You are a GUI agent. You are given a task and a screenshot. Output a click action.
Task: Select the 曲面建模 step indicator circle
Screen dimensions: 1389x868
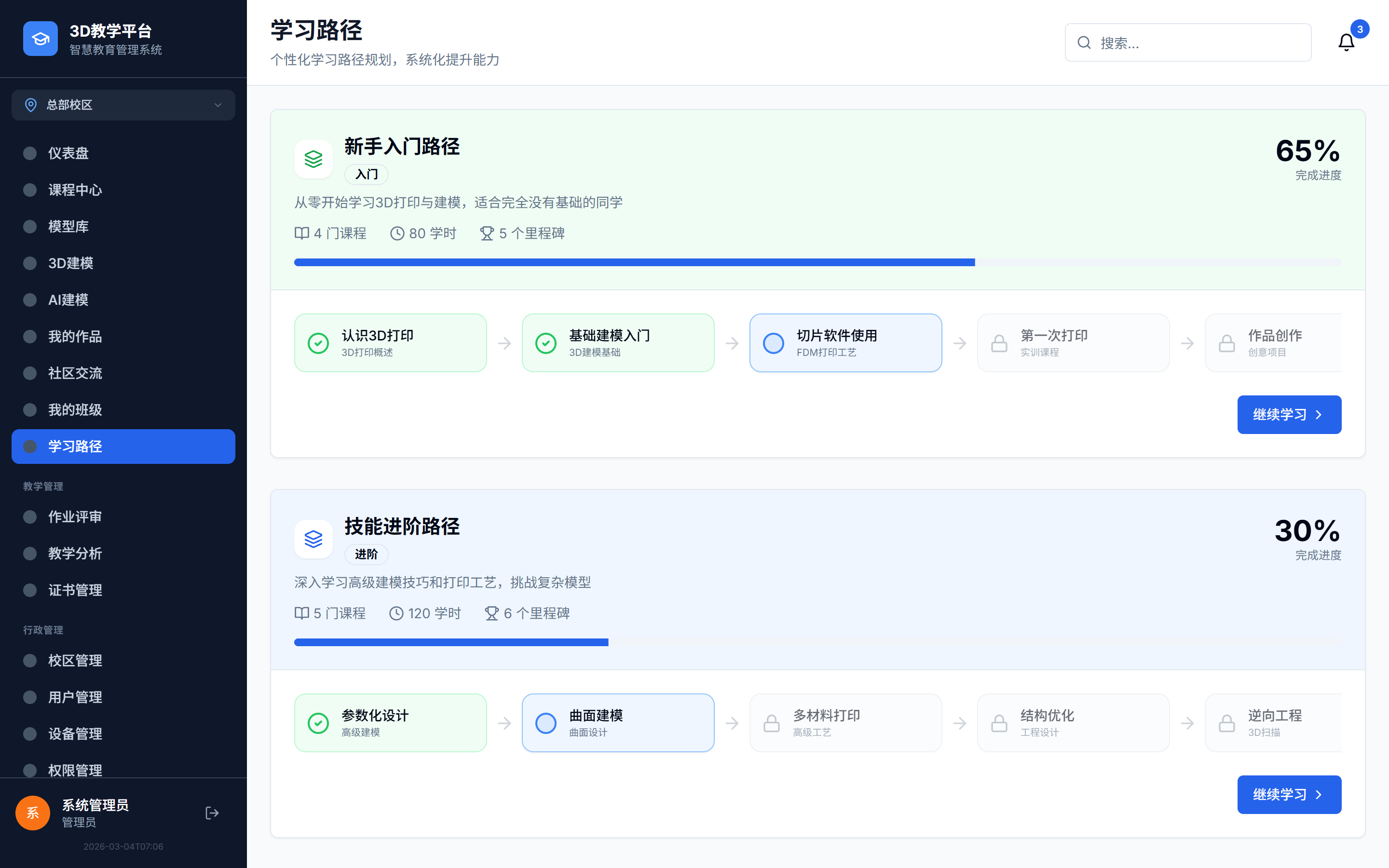(546, 723)
